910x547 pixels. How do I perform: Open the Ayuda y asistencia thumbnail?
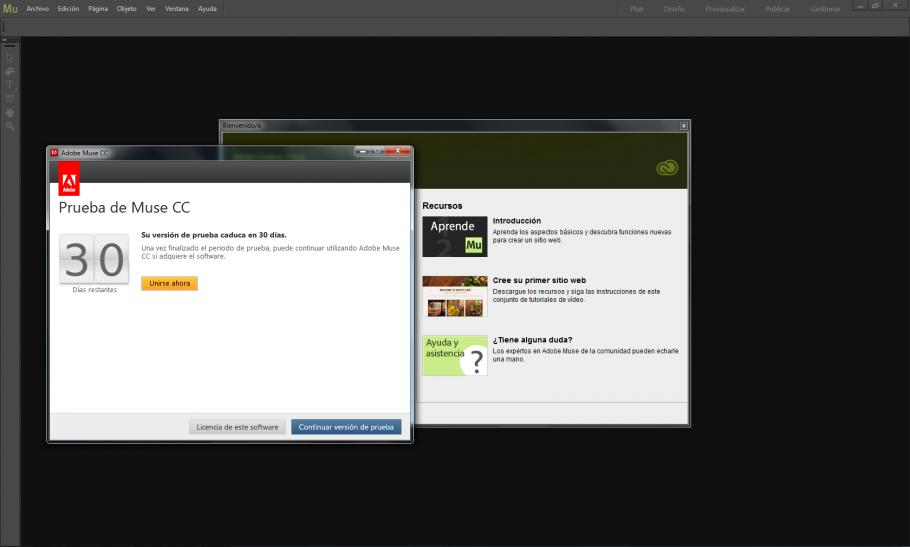455,356
